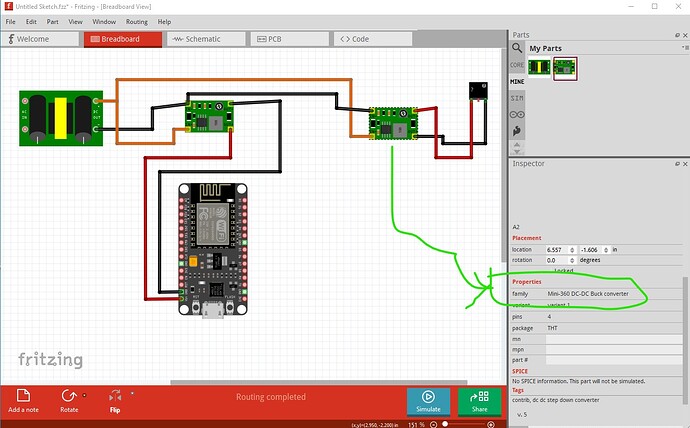Switch to the Welcome tab

[40, 39]
